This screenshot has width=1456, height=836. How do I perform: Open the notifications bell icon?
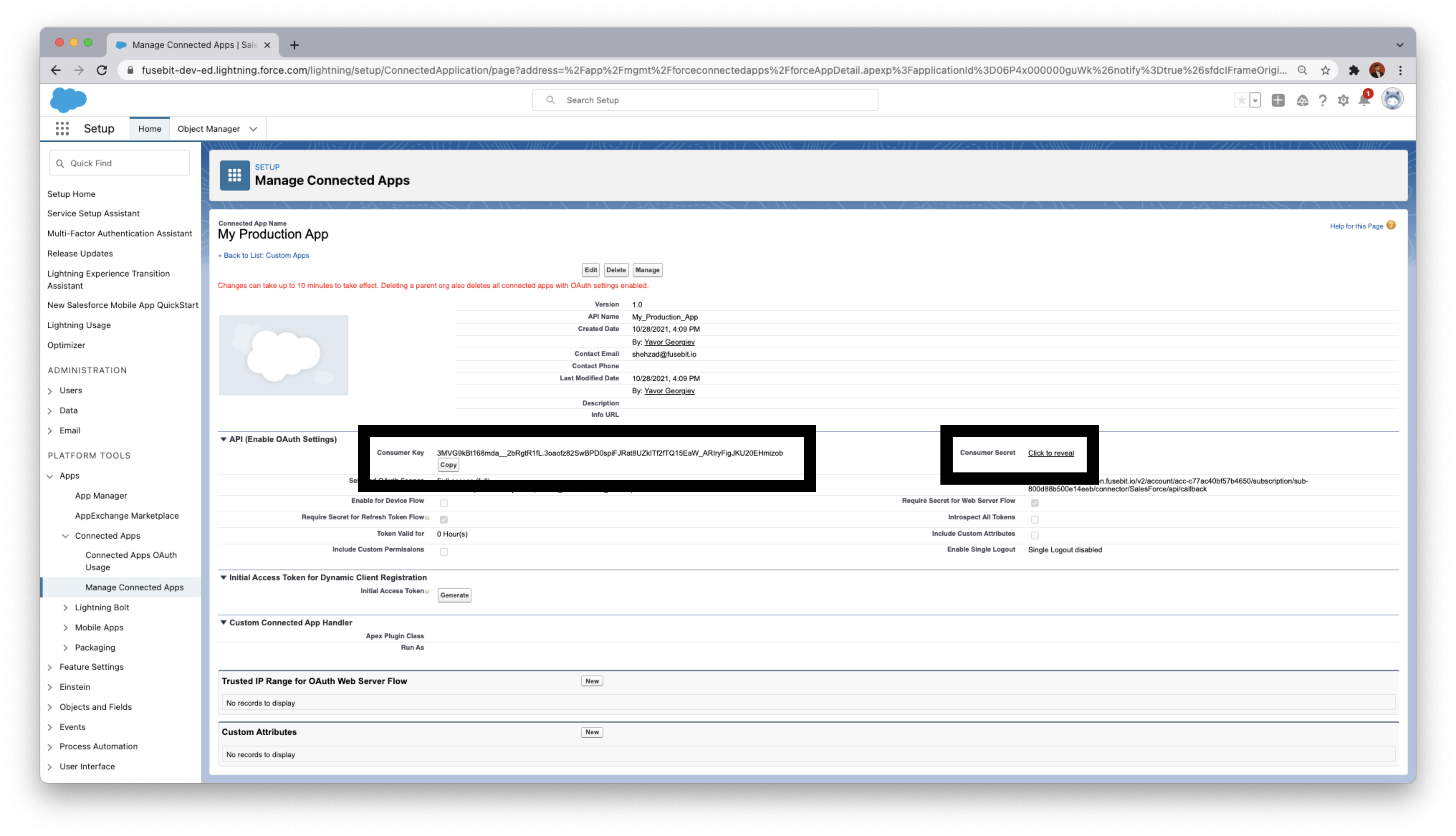[1364, 101]
